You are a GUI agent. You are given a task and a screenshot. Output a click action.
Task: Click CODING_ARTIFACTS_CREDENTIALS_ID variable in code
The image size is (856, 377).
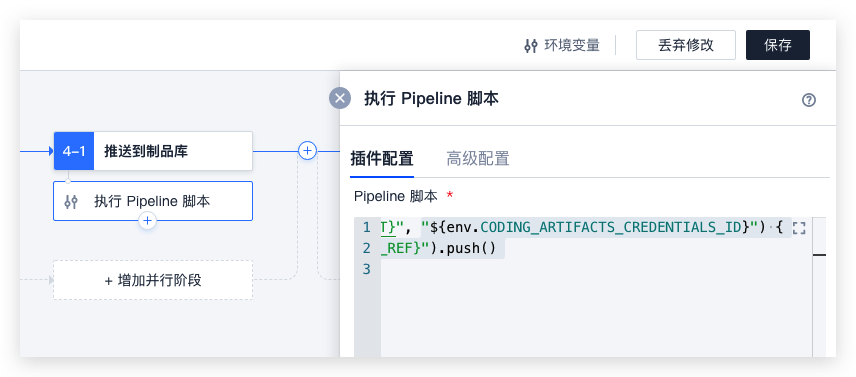pos(610,228)
